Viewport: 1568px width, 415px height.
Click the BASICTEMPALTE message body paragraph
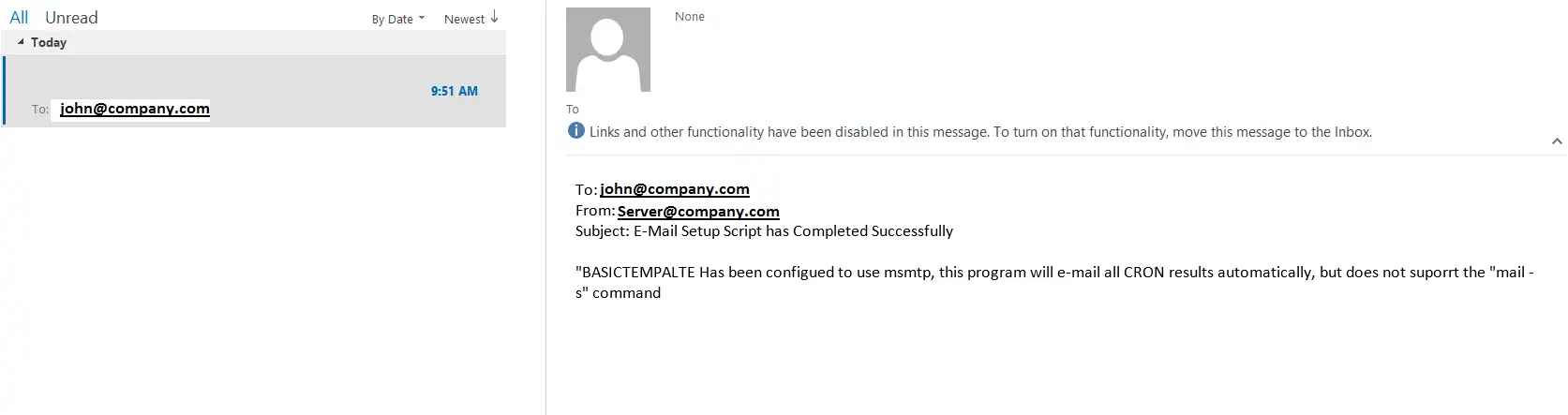(1054, 283)
